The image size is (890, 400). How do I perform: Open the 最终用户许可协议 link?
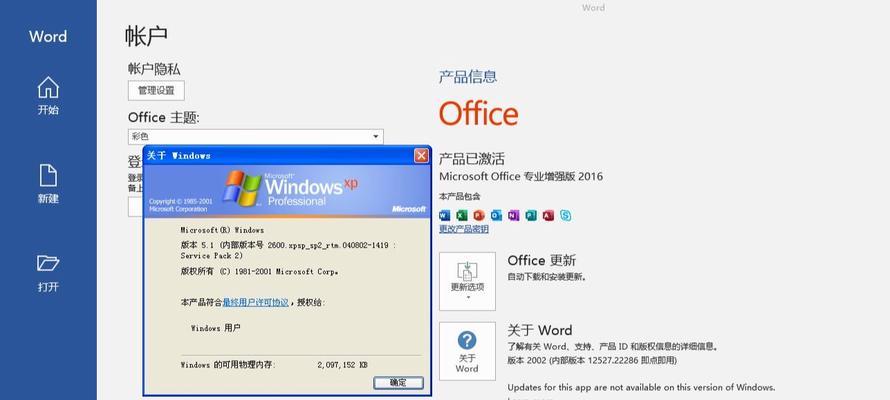255,302
